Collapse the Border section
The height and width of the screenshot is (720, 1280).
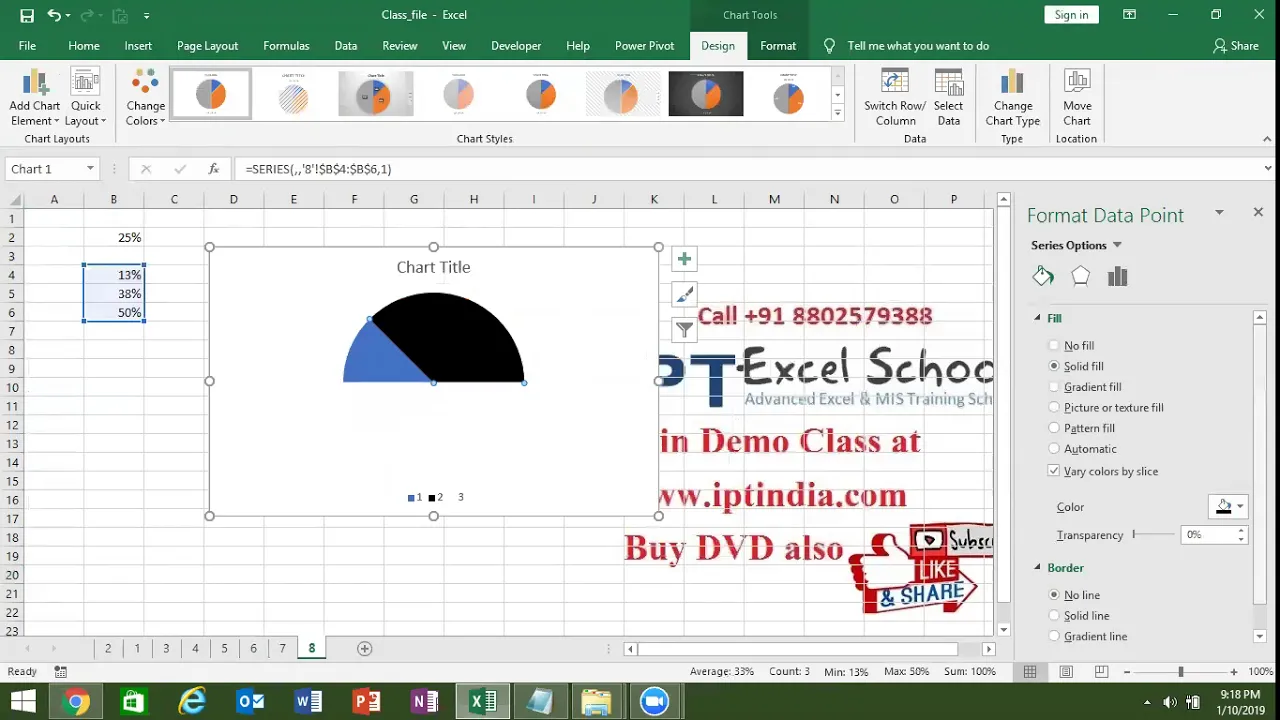tap(1037, 568)
